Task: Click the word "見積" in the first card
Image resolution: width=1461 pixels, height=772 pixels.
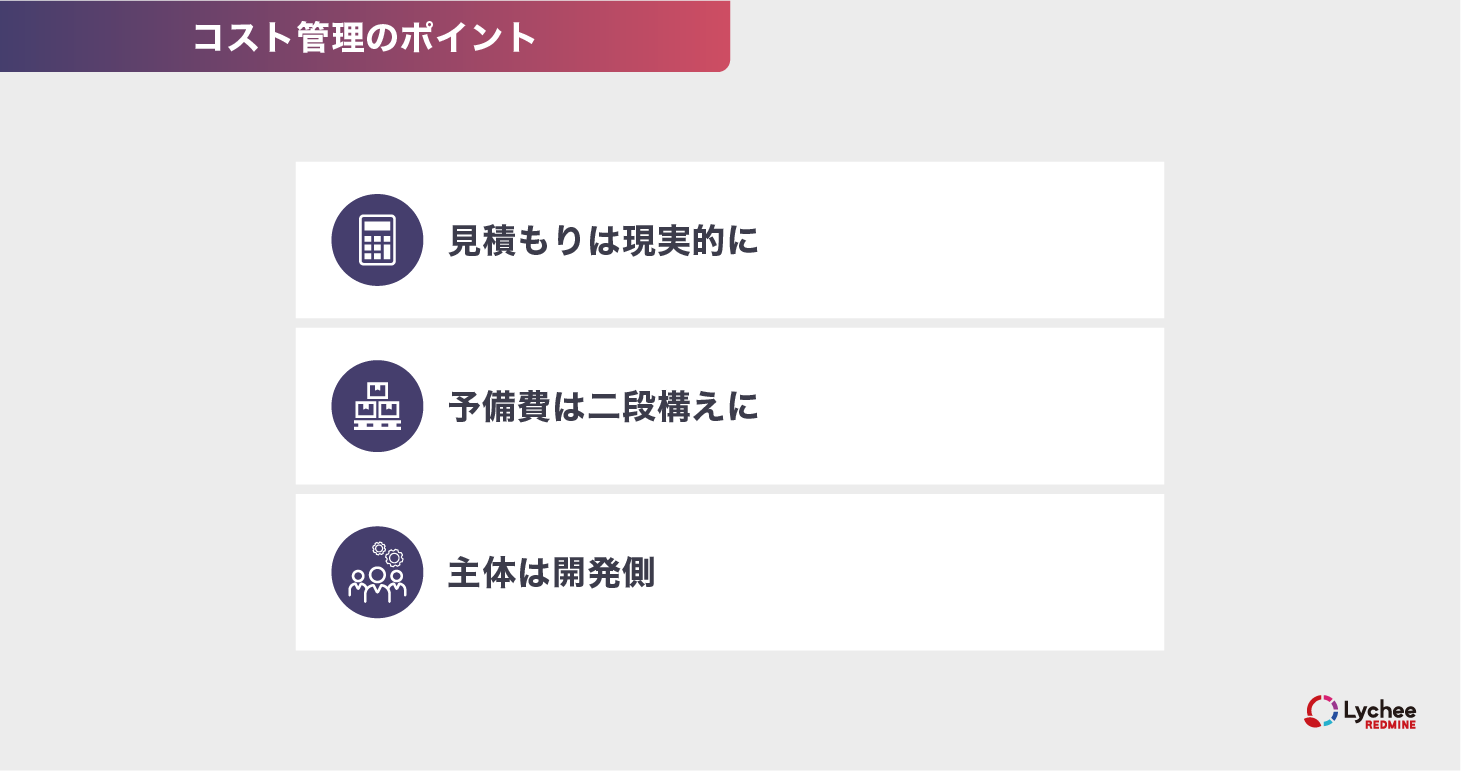Action: 481,241
